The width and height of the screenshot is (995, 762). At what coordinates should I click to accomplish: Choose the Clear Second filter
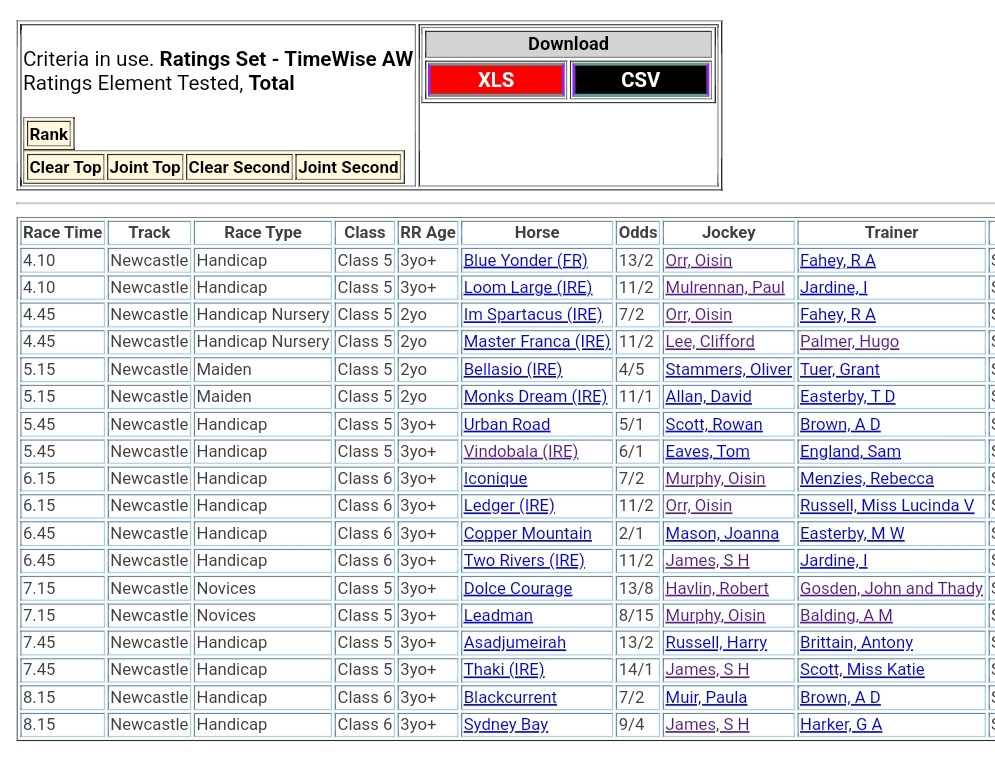coord(239,167)
